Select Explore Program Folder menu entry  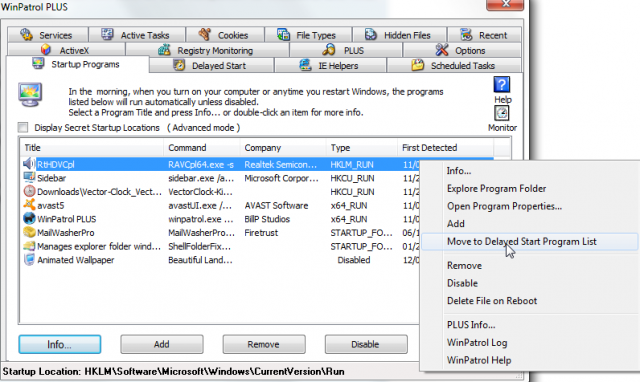pyautogui.click(x=496, y=189)
